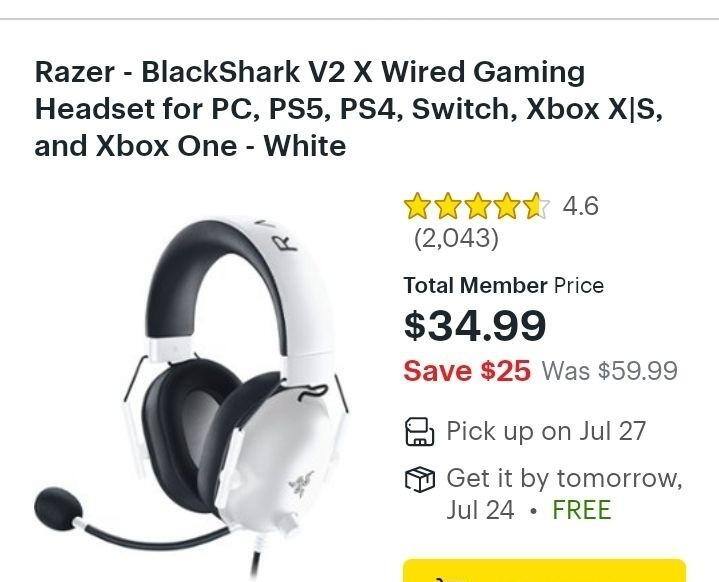
Task: Open the Razer BlackShark V2 X product title
Action: pyautogui.click(x=348, y=109)
